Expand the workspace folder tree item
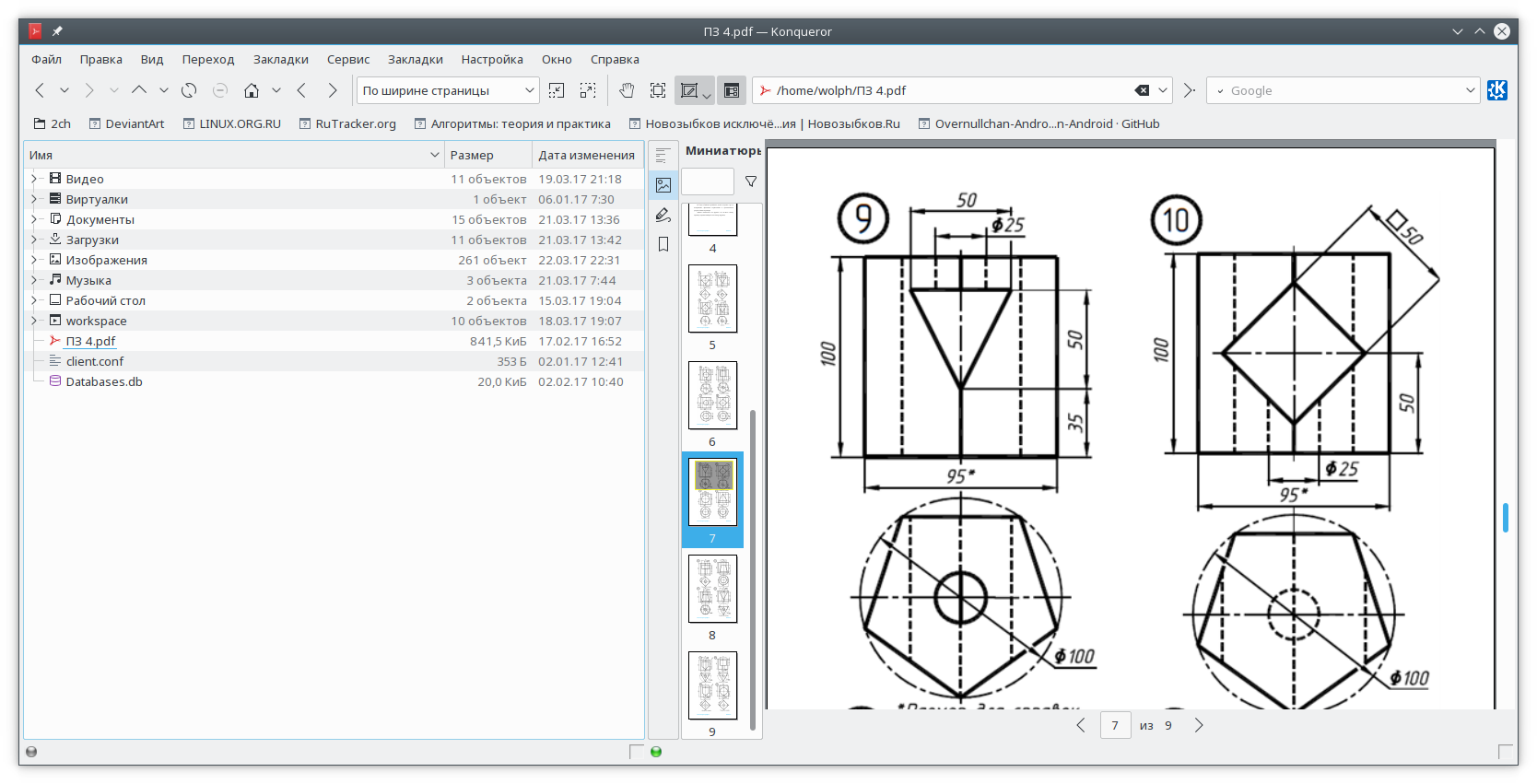Screen dimensions: 1537x784 (33, 321)
